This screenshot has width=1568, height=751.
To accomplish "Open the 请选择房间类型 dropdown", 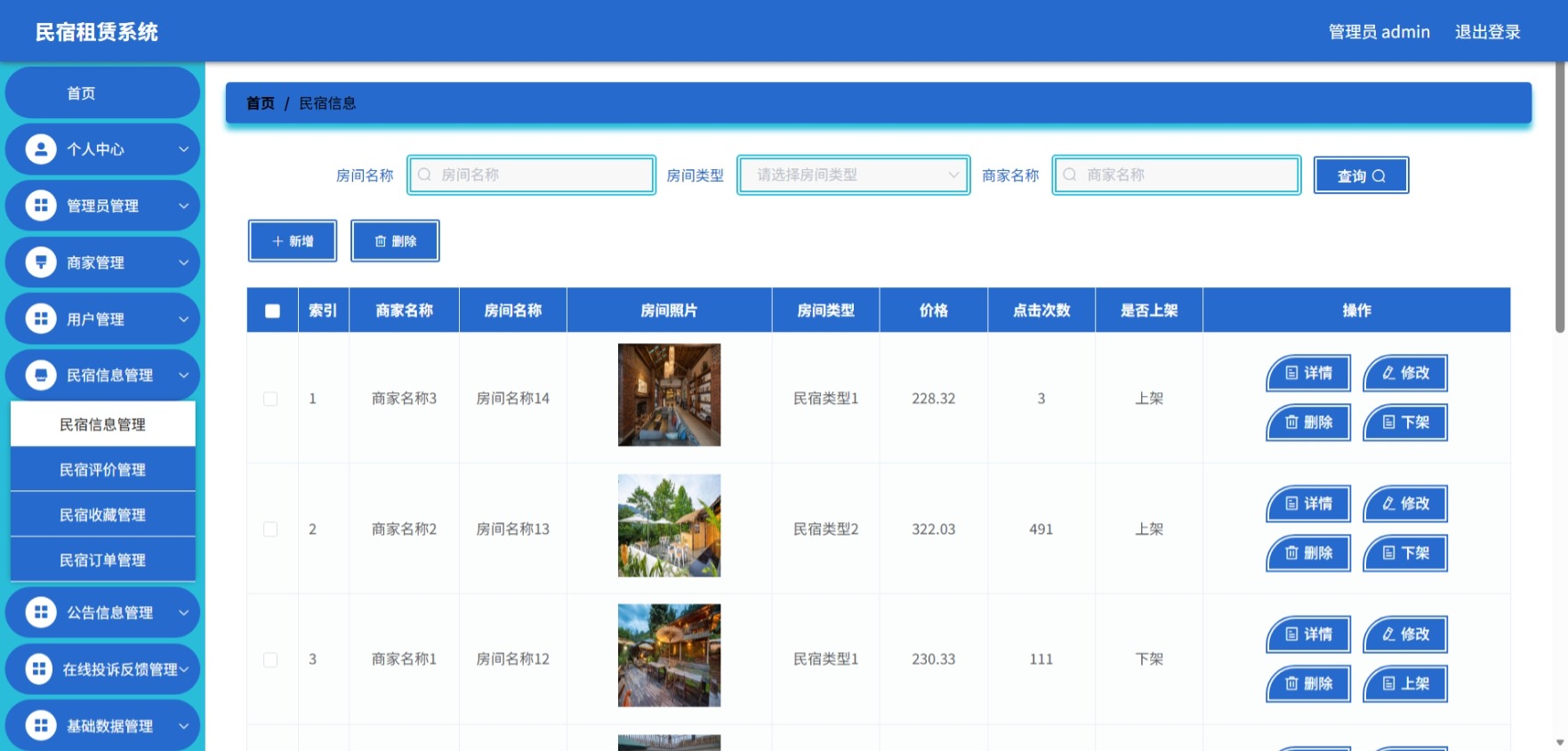I will pos(854,174).
